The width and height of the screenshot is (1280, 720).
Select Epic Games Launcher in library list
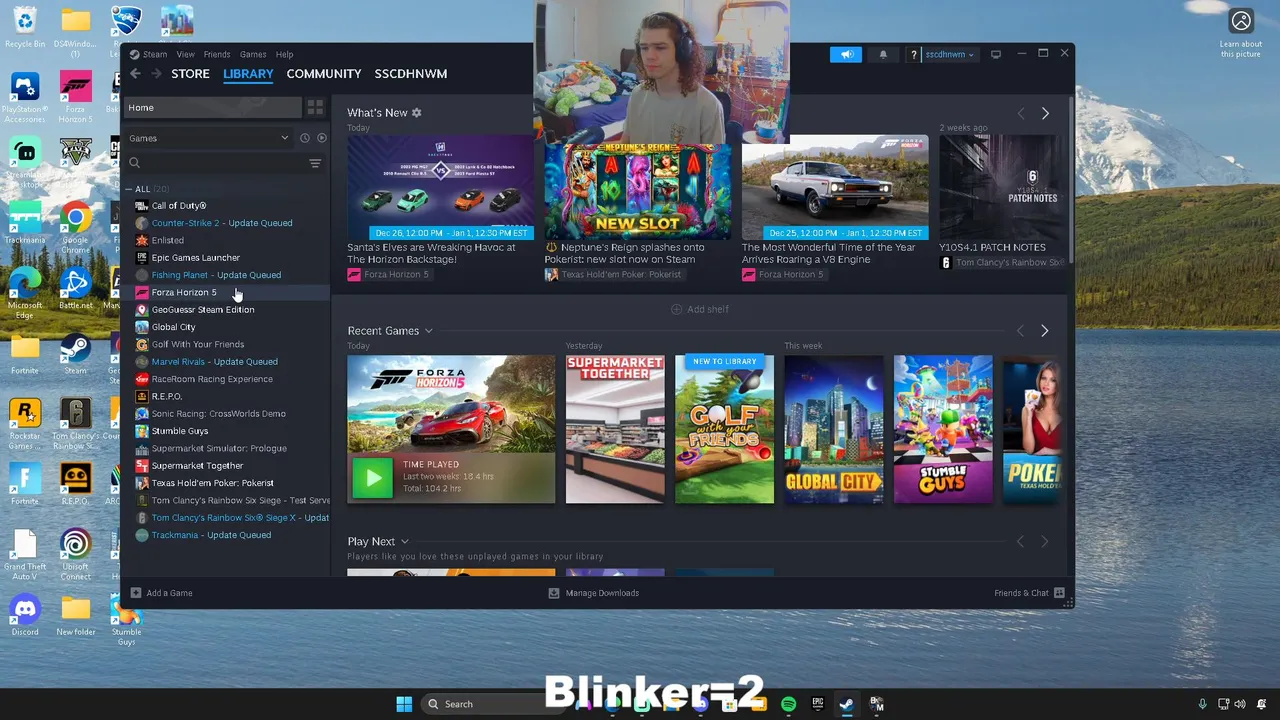click(x=196, y=258)
